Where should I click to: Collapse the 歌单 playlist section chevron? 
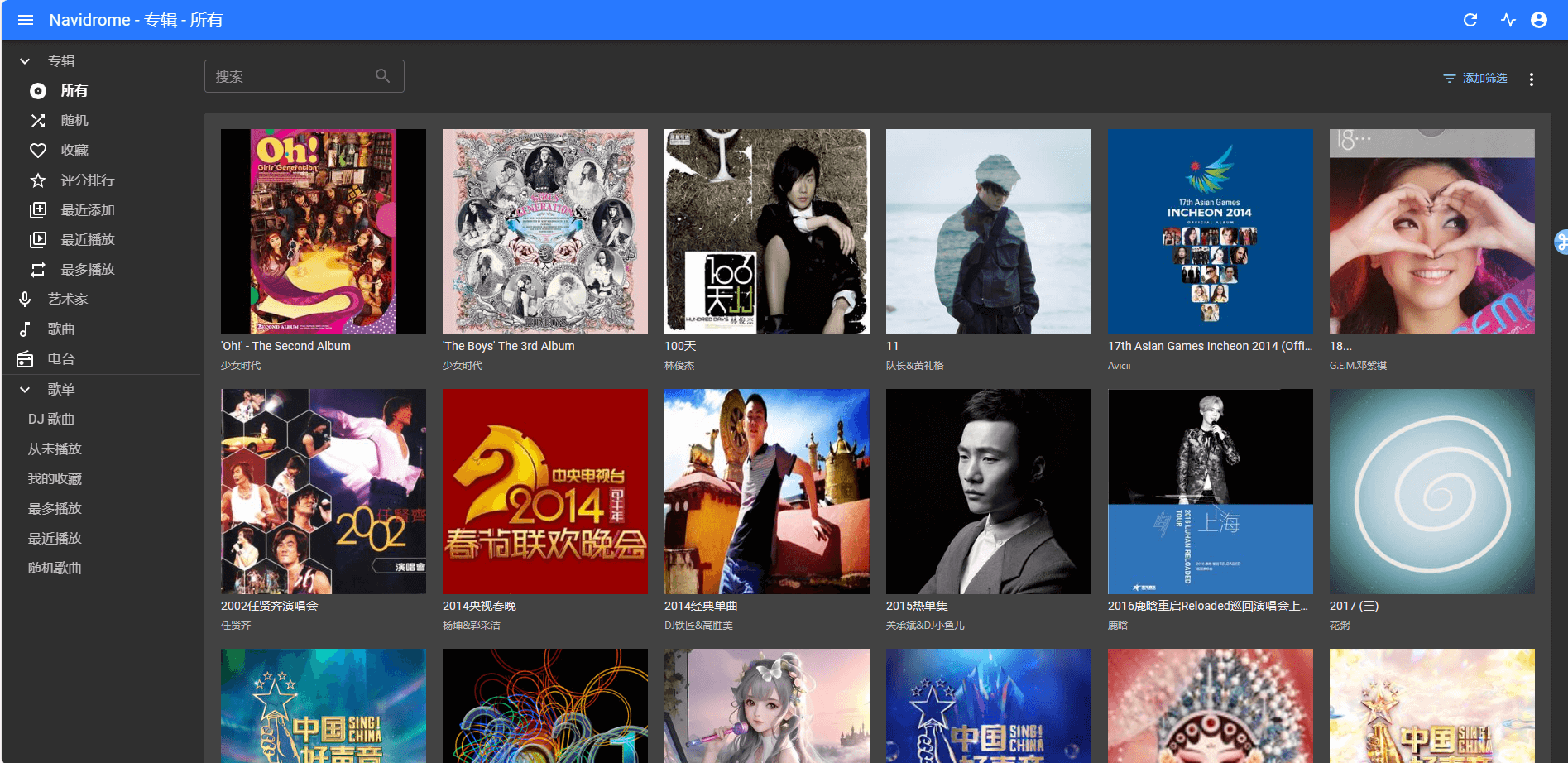click(25, 390)
